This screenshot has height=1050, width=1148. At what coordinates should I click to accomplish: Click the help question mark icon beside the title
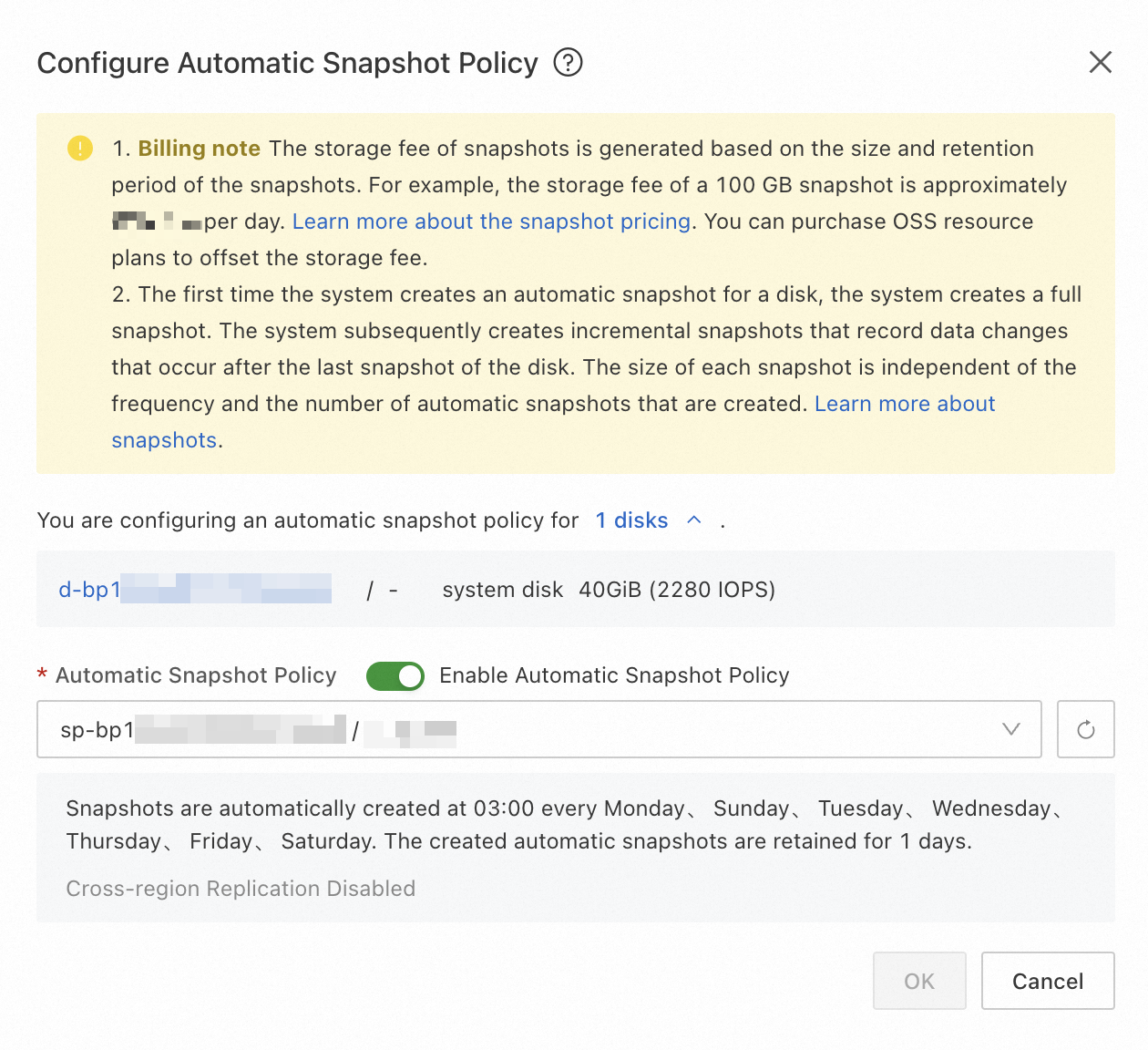click(568, 63)
